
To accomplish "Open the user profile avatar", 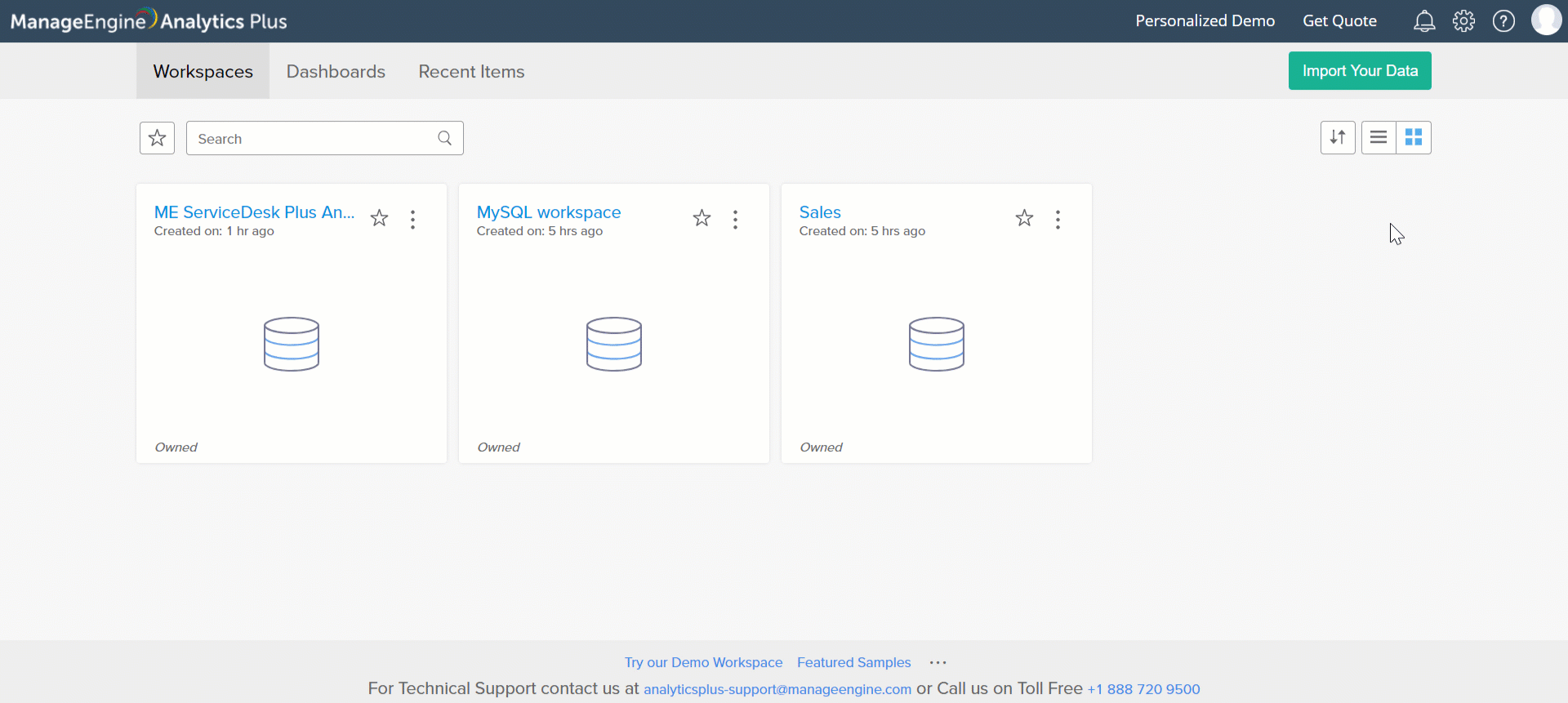I will [x=1546, y=20].
